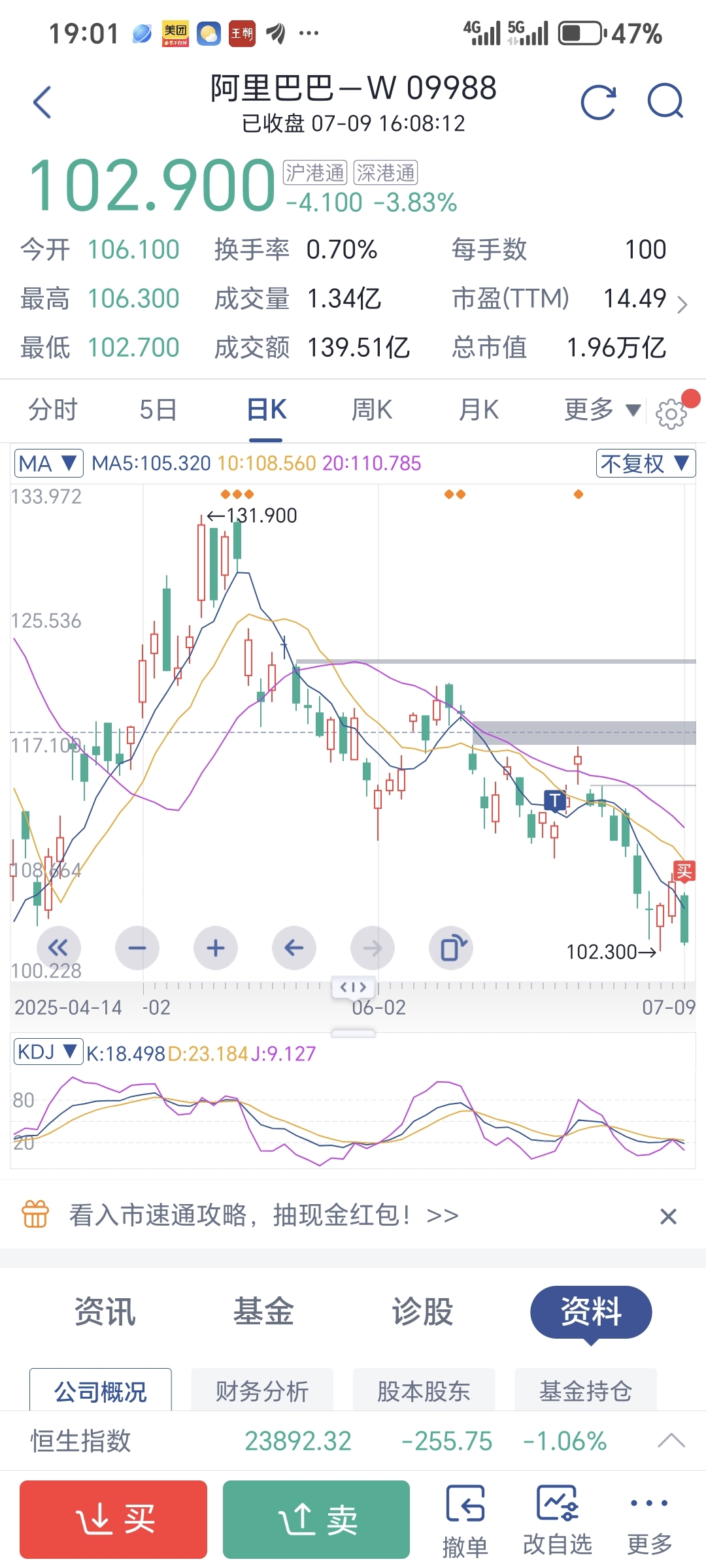Viewport: 706px width, 1568px height.
Task: Open the 基金 tab
Action: [x=263, y=1311]
